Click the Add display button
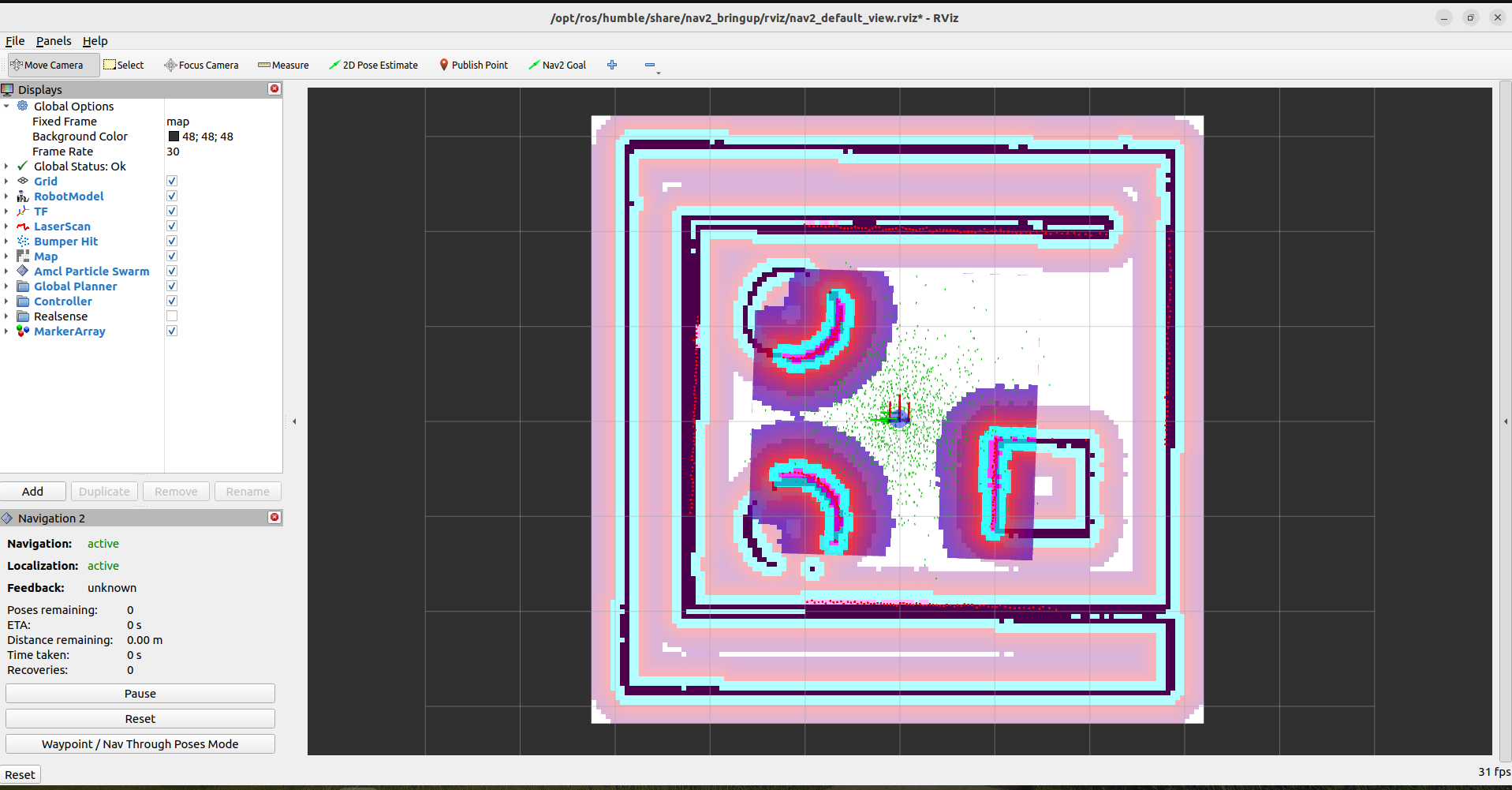Screen dimensions: 1512x790 pos(33,491)
